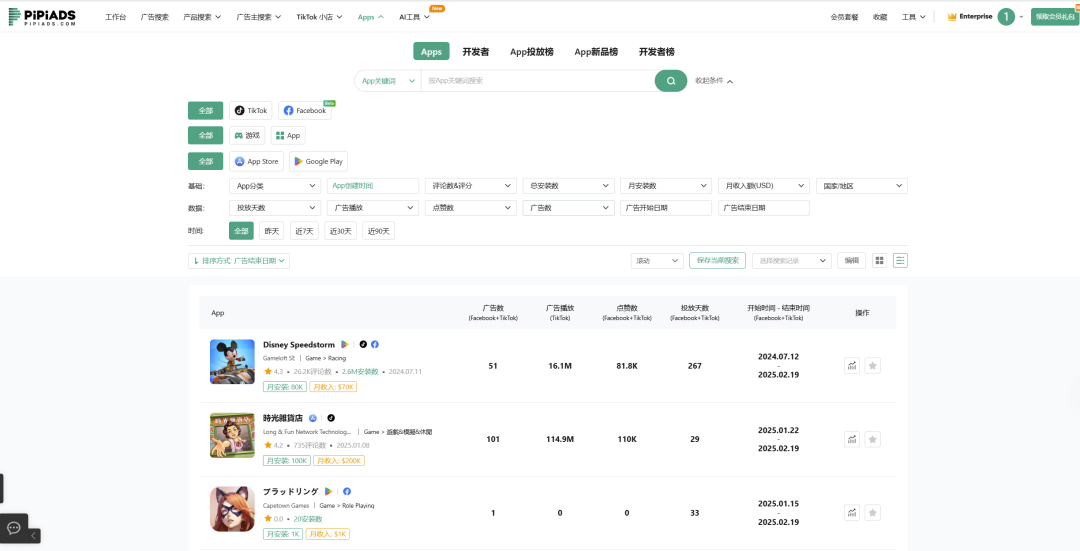Open TikTok 小店 navigation menu
Screen dimensions: 1080x551
click(319, 17)
